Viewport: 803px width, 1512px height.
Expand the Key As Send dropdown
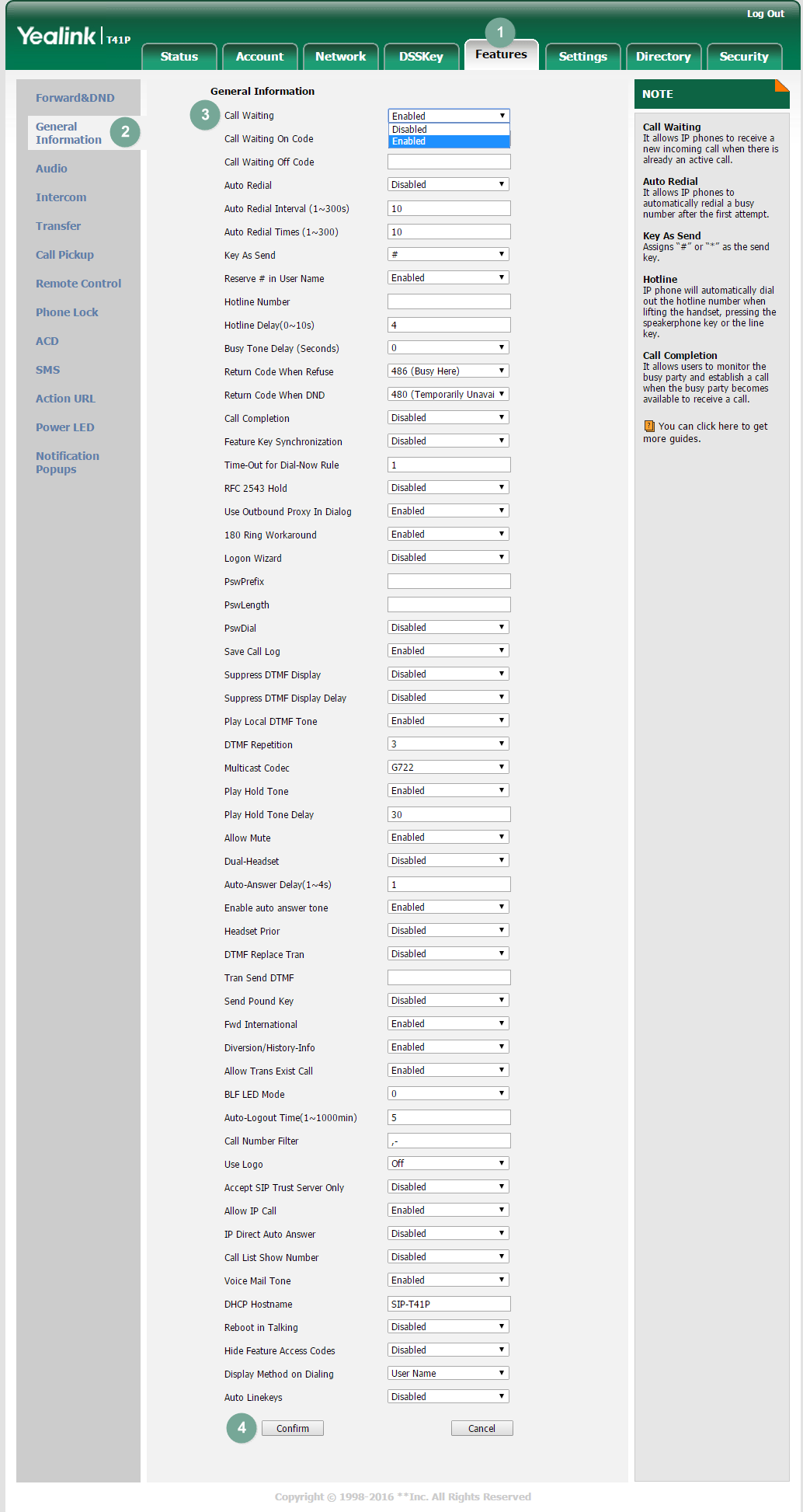click(448, 255)
